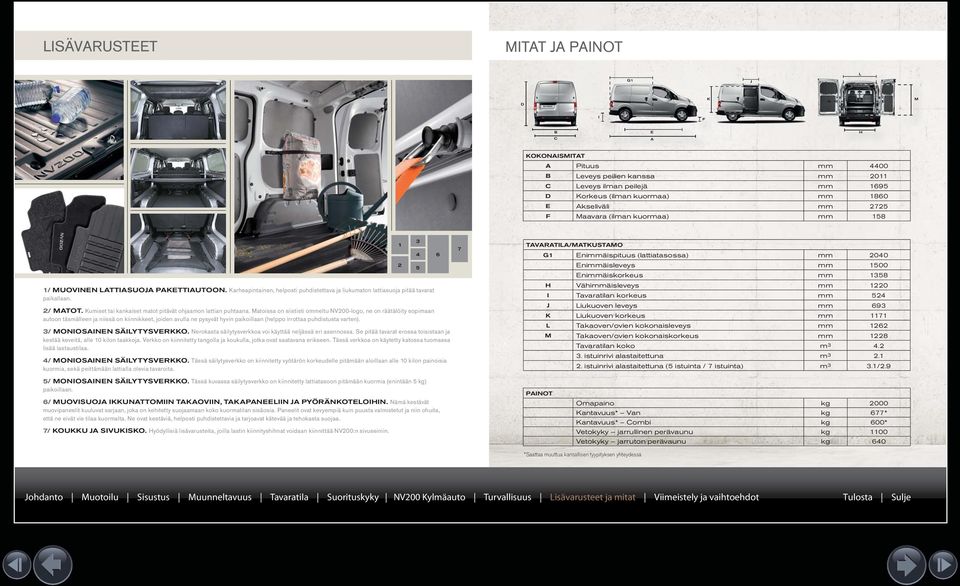Click the numbered photo layout diagram
The image size is (960, 586).
(431, 254)
